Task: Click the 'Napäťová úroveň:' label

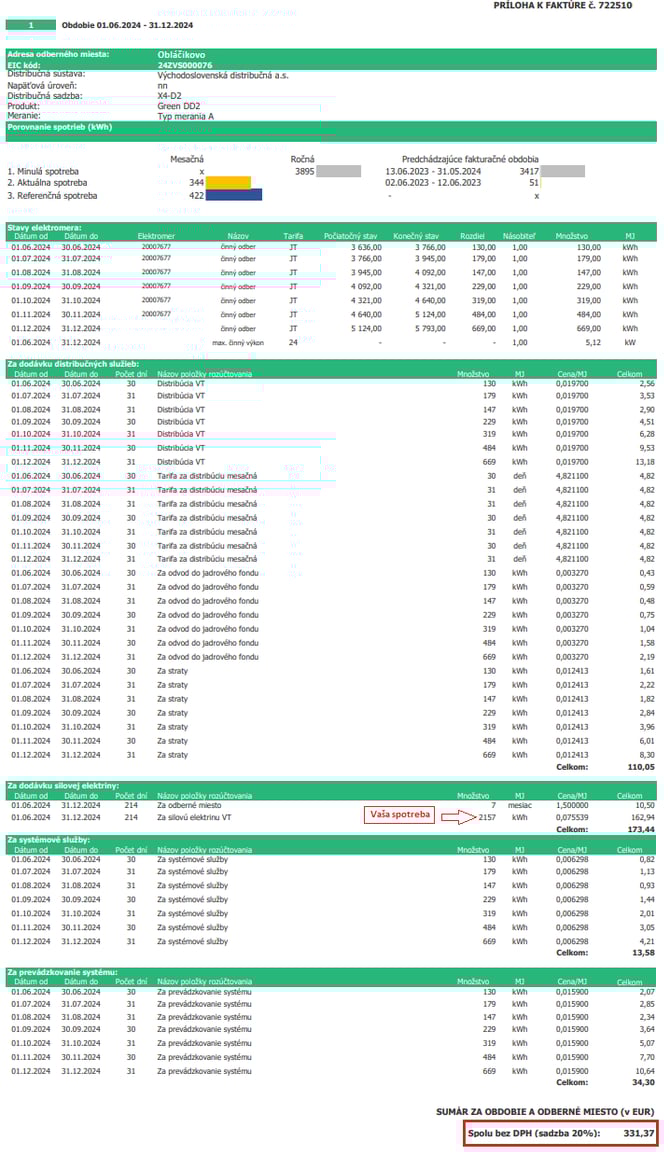Action: point(42,86)
